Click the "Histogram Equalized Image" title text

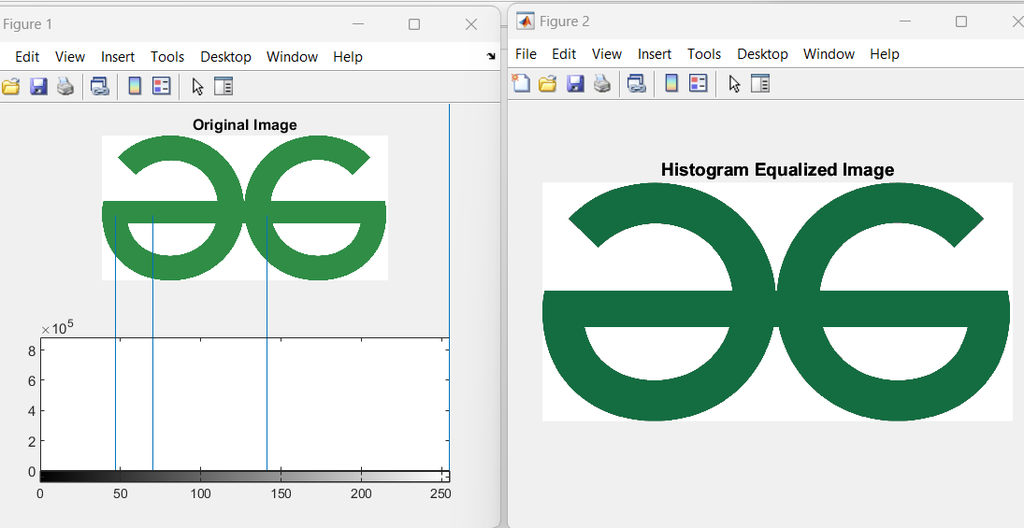pyautogui.click(x=777, y=170)
